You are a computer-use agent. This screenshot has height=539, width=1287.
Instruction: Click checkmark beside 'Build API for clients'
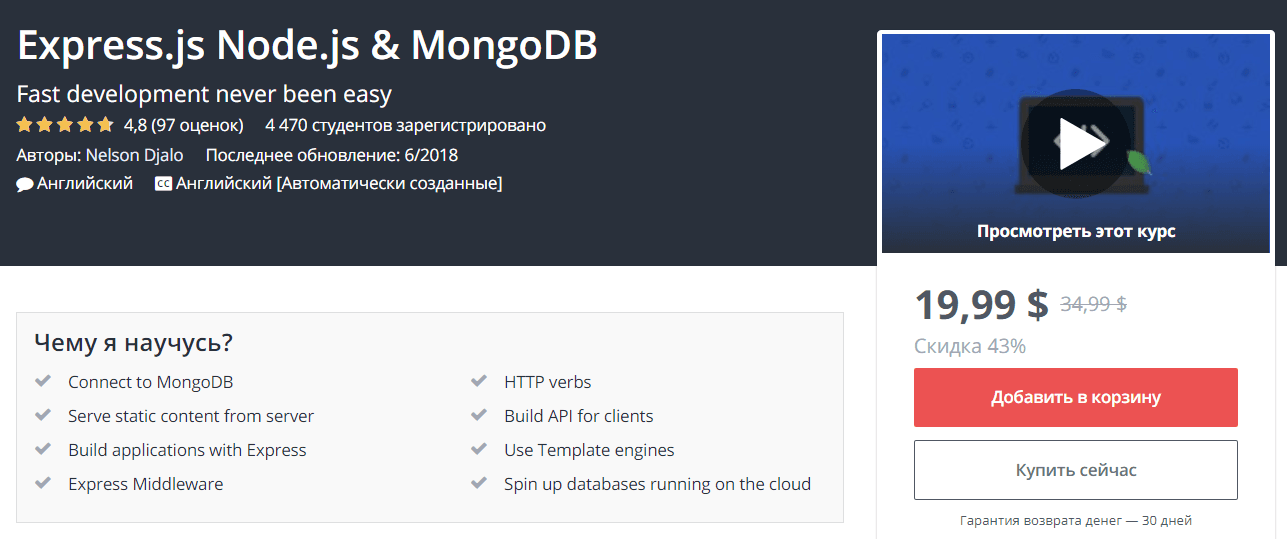click(479, 415)
